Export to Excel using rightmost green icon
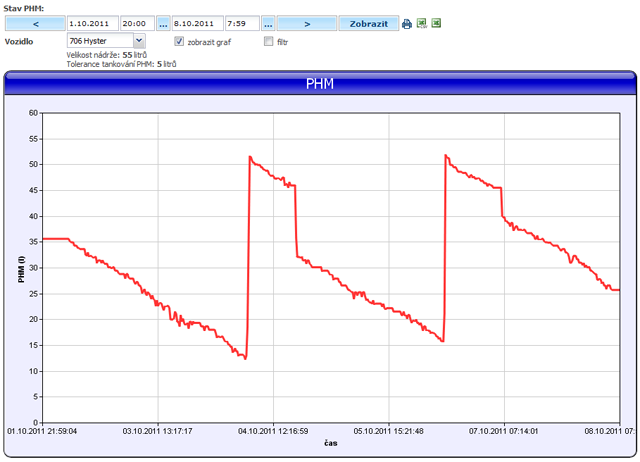640x462 pixels. tap(436, 23)
